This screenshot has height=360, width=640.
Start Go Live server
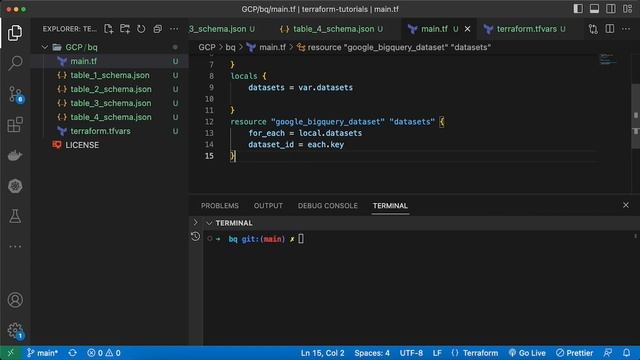527,353
